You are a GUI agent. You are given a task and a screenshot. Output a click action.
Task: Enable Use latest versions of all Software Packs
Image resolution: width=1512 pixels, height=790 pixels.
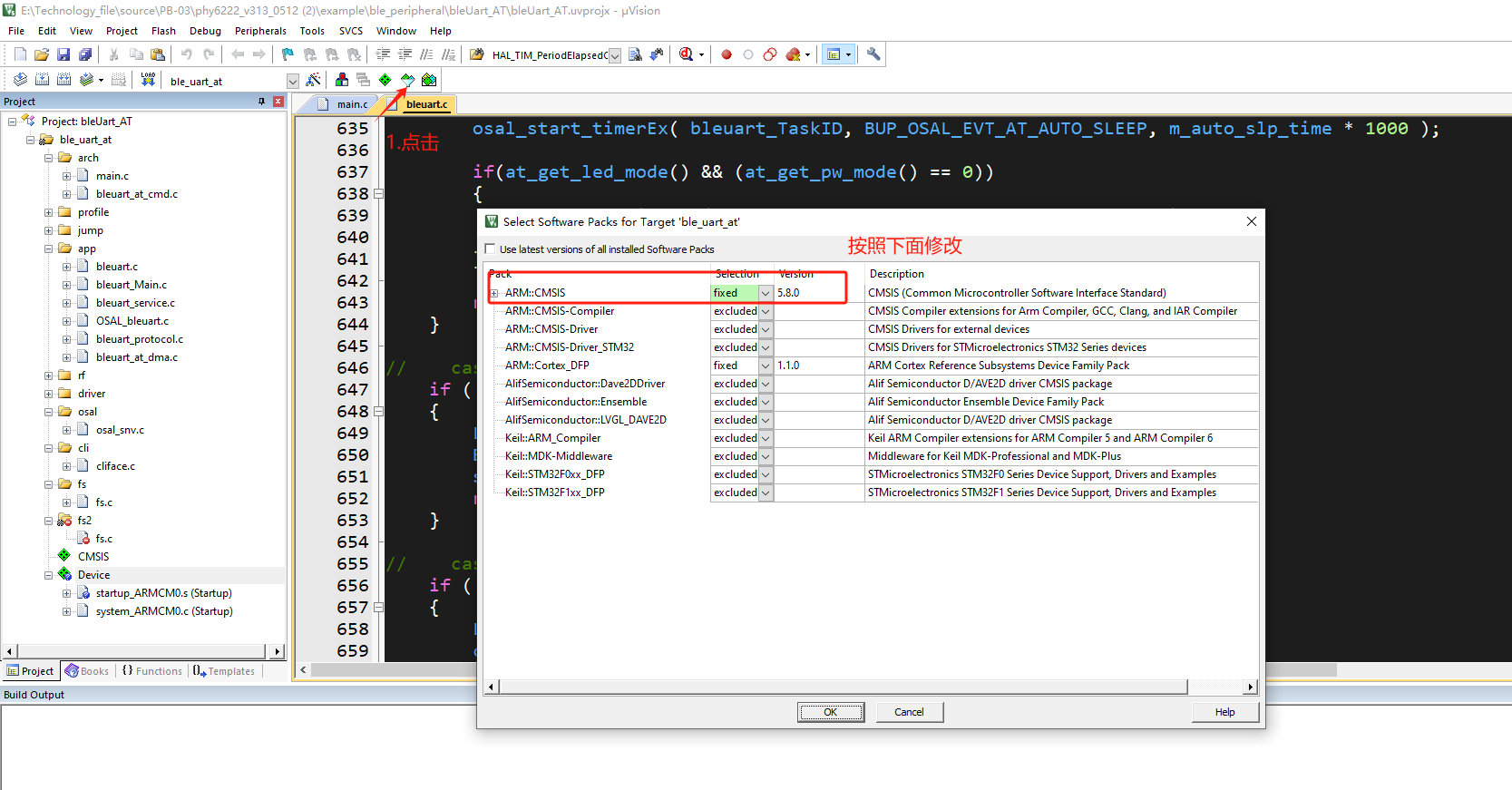(x=491, y=249)
